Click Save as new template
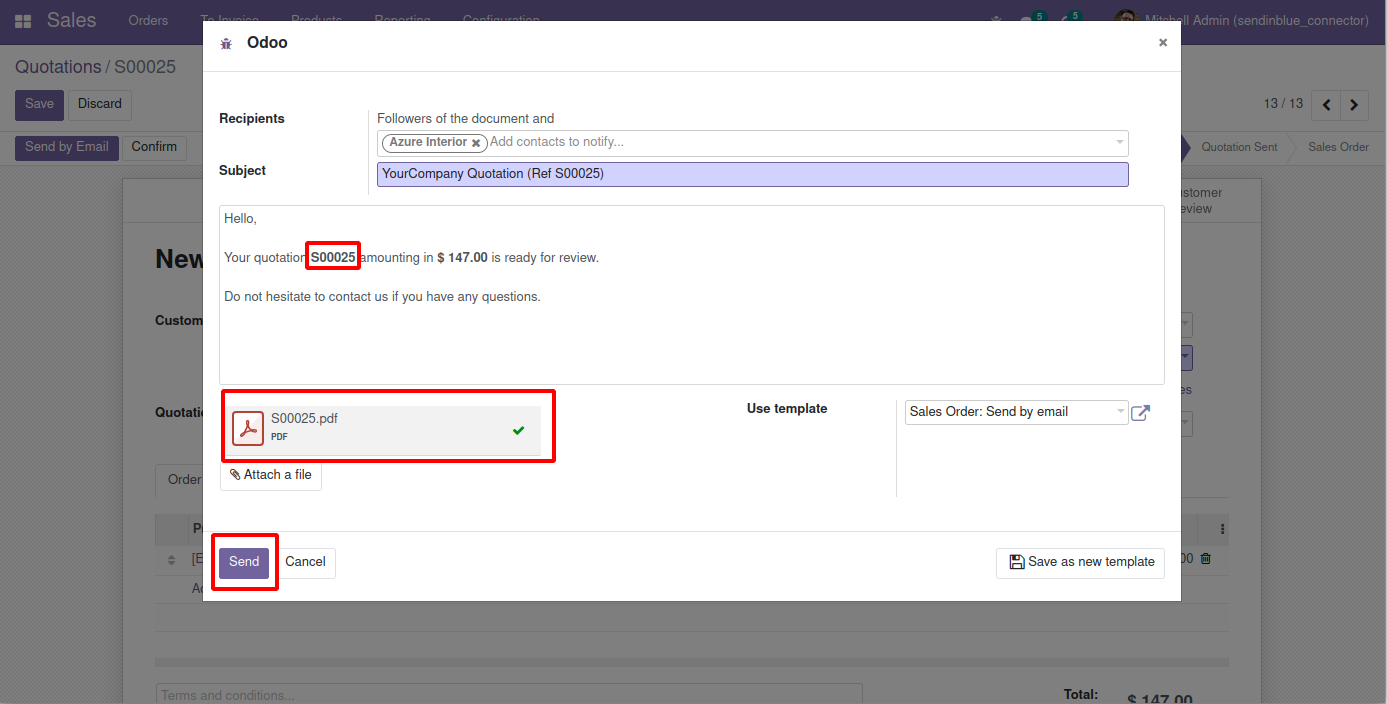The height and width of the screenshot is (704, 1387). [x=1080, y=562]
